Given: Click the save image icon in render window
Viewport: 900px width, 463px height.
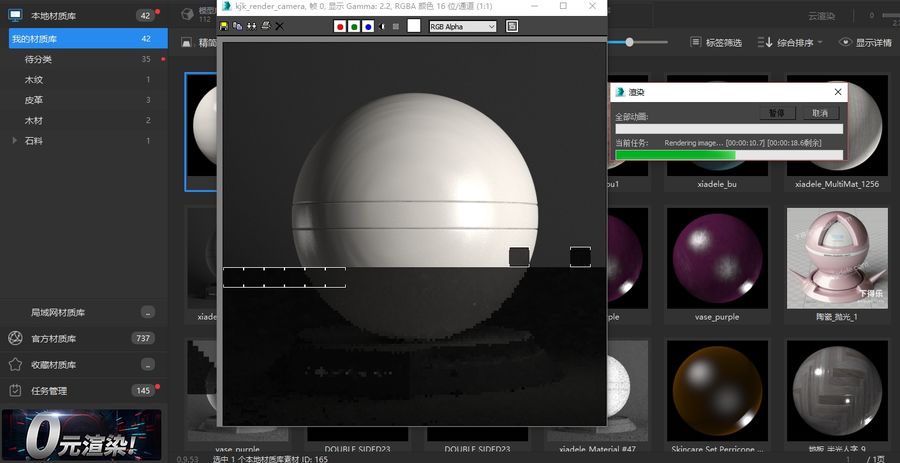Looking at the screenshot, I should tap(224, 26).
